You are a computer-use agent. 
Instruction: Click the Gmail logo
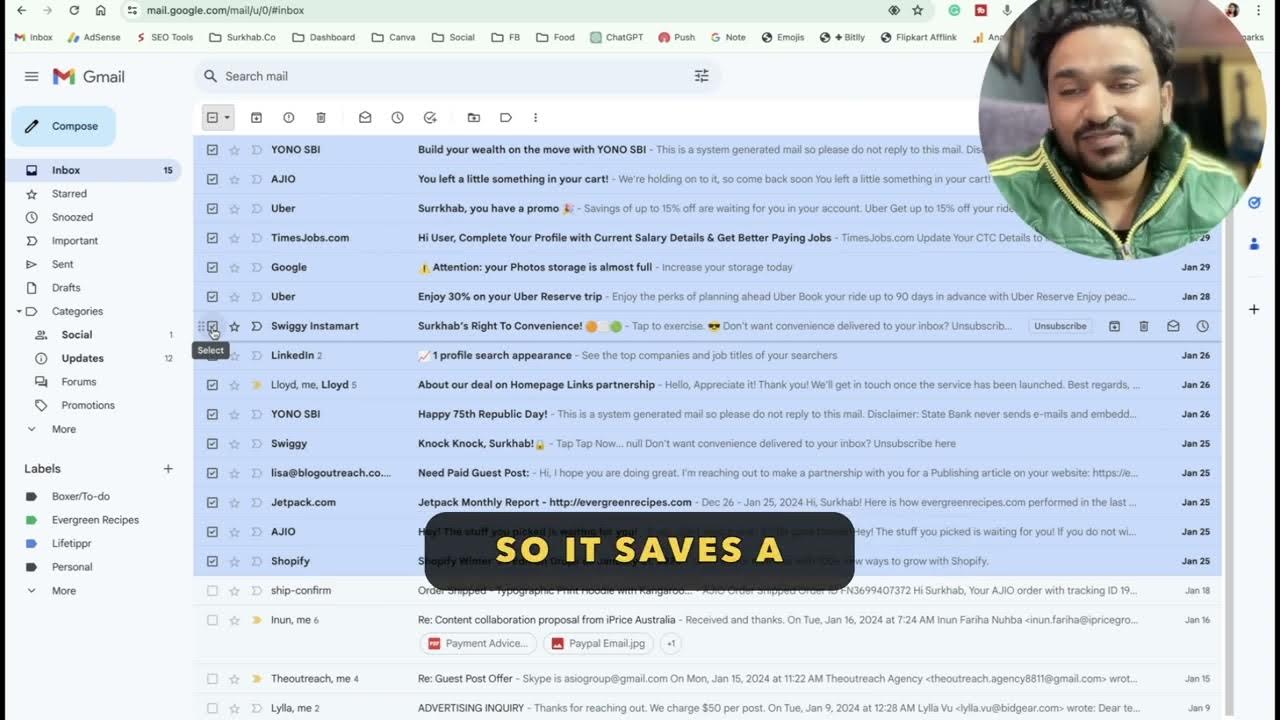coord(89,76)
